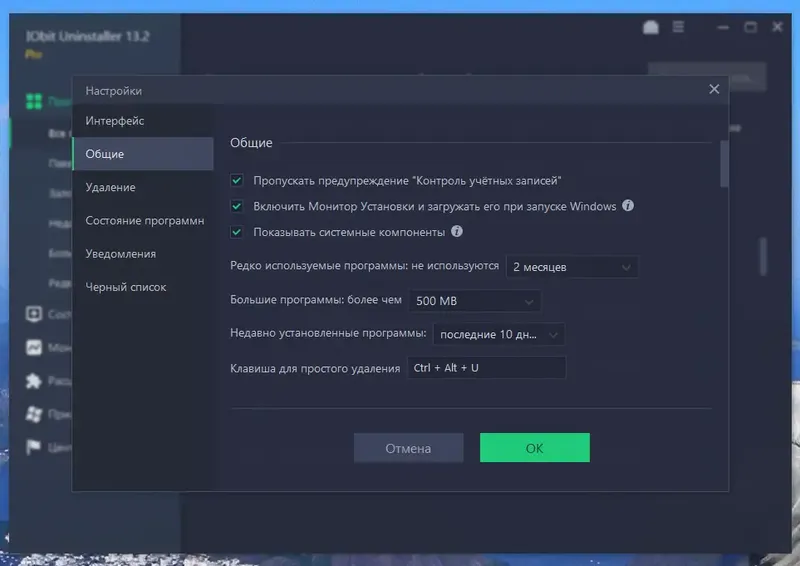Open the 500 MB size dropdown
The height and width of the screenshot is (566, 800).
point(474,301)
